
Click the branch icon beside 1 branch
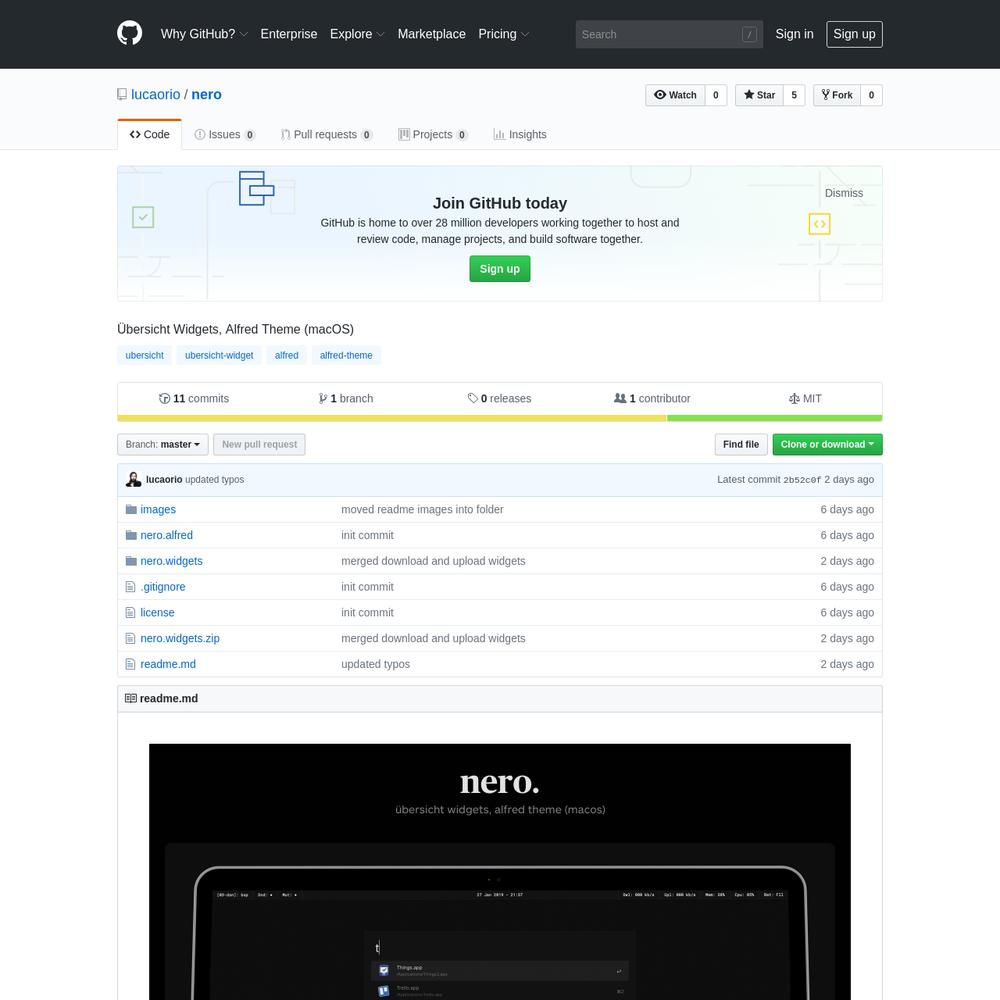coord(323,399)
